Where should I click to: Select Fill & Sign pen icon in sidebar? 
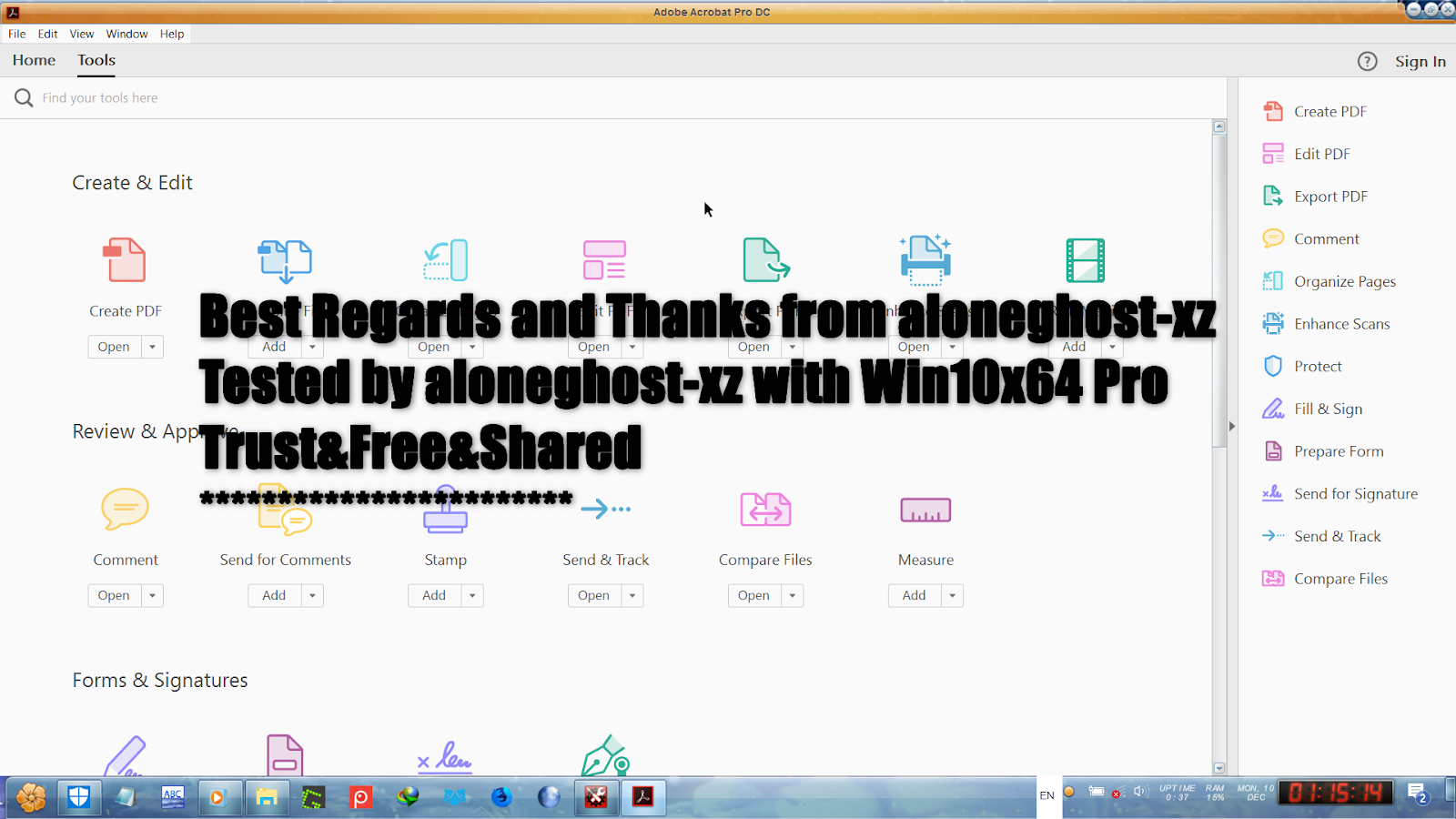1273,409
